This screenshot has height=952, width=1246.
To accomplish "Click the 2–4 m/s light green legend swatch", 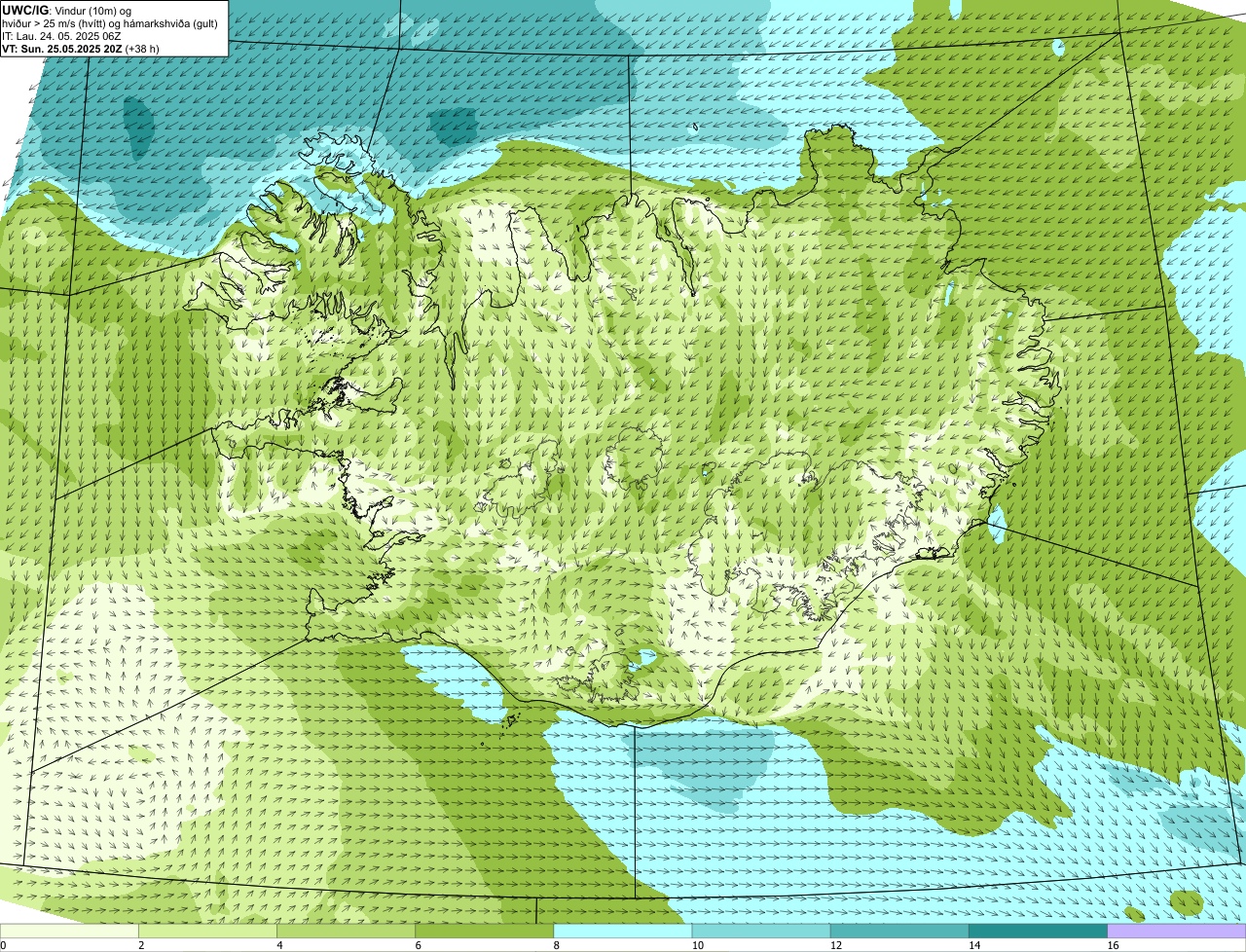I will tap(208, 932).
